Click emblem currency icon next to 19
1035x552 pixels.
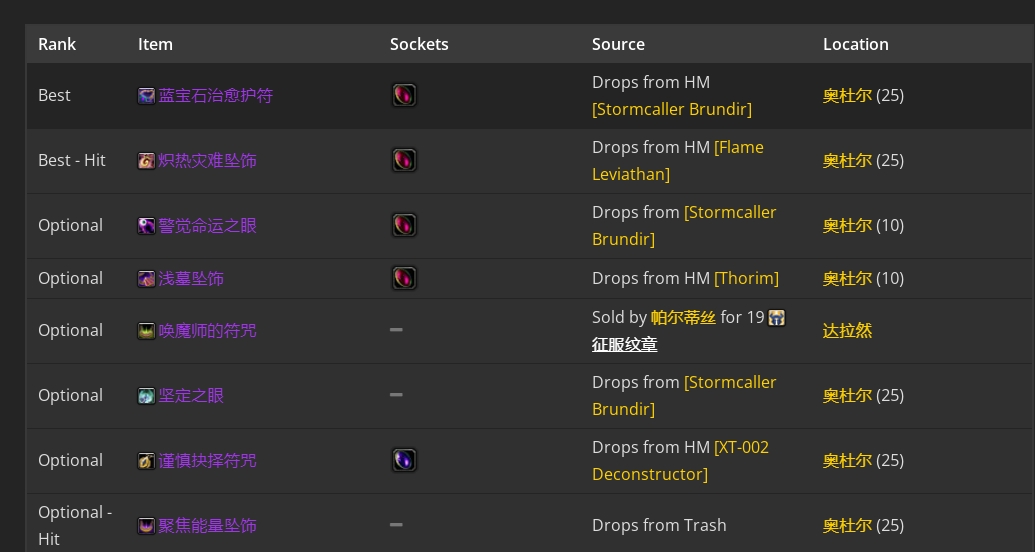click(x=777, y=318)
